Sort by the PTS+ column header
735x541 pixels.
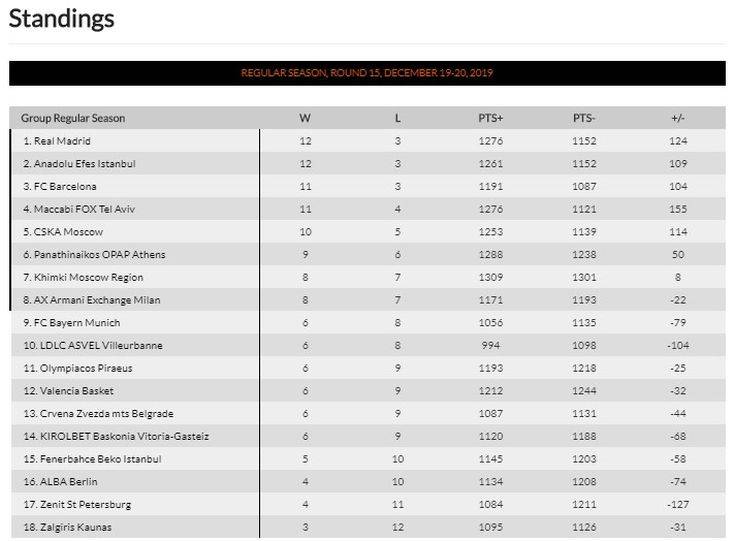click(490, 118)
